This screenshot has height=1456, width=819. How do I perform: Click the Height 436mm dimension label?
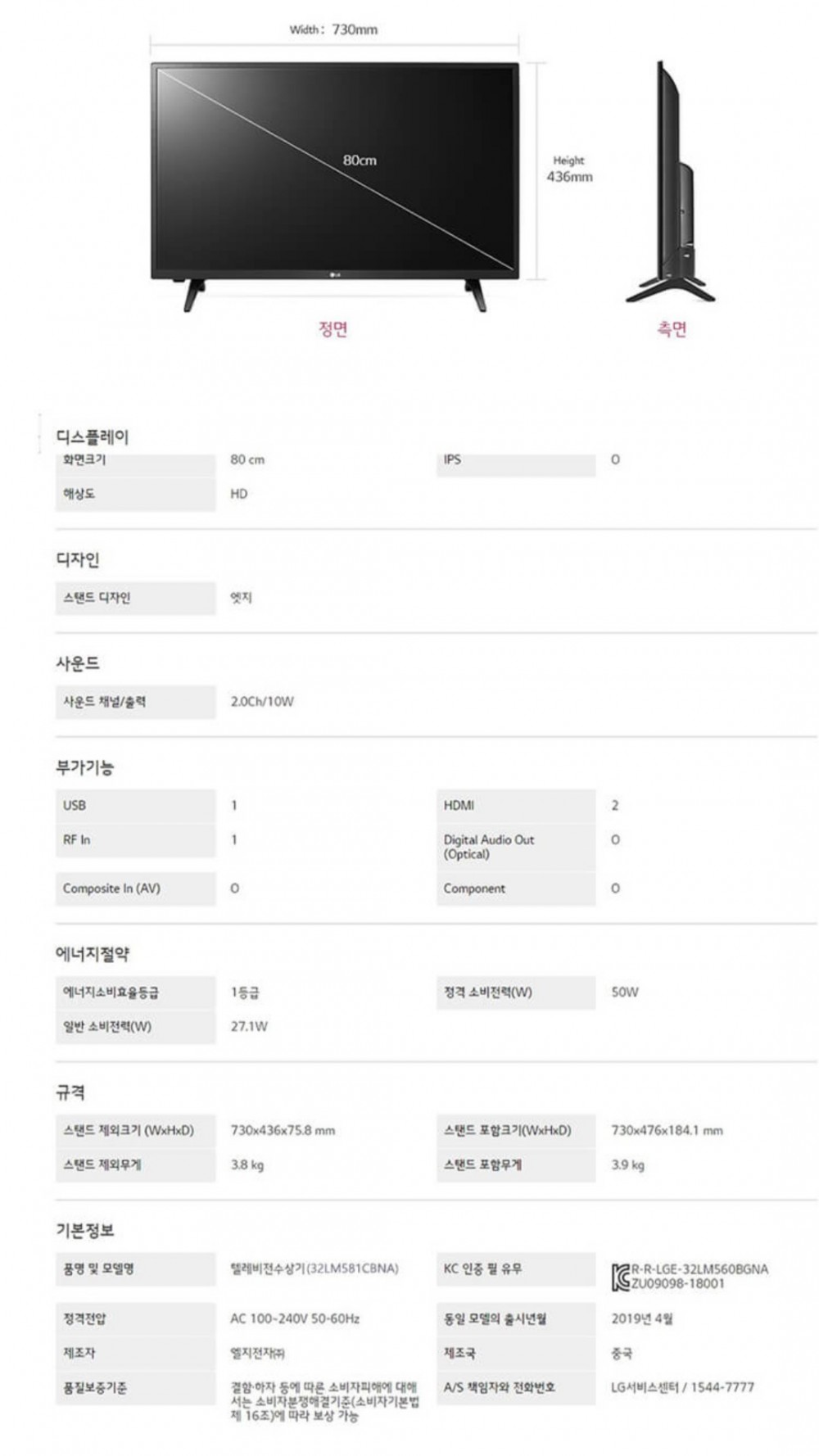point(569,169)
